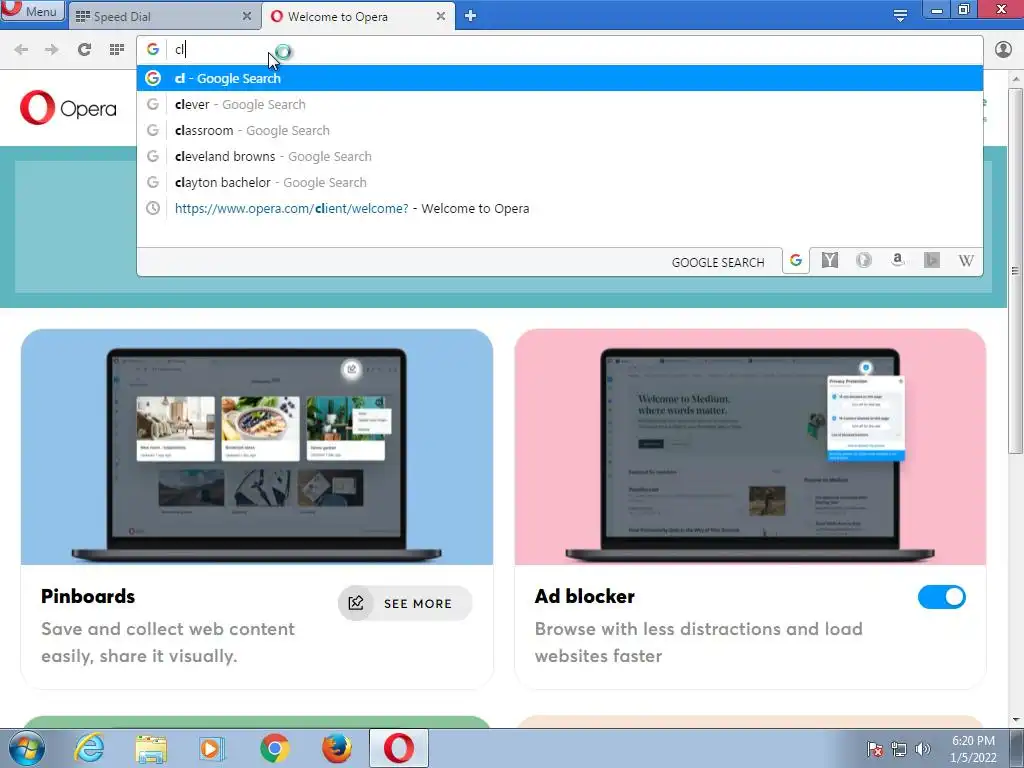The width and height of the screenshot is (1024, 768).
Task: Open Action Center flag in tray
Action: pos(875,749)
